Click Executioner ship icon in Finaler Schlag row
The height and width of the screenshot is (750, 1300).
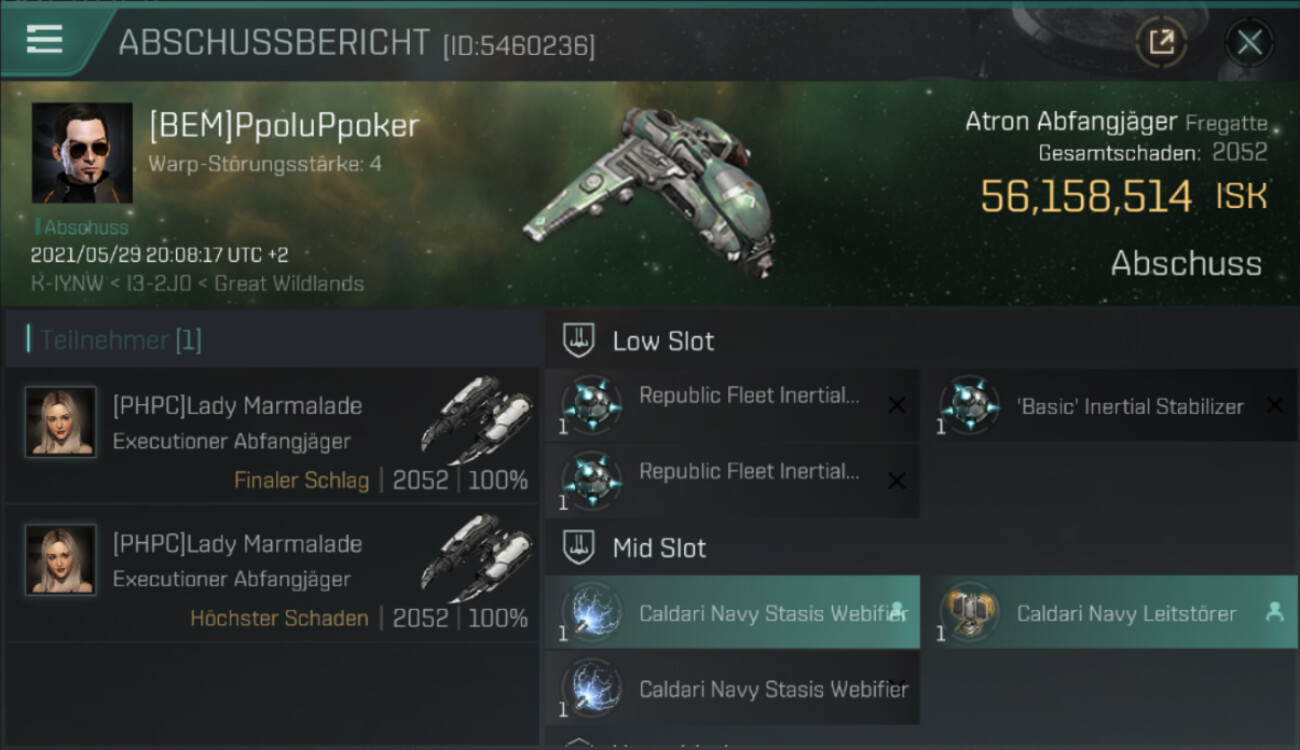(x=476, y=420)
